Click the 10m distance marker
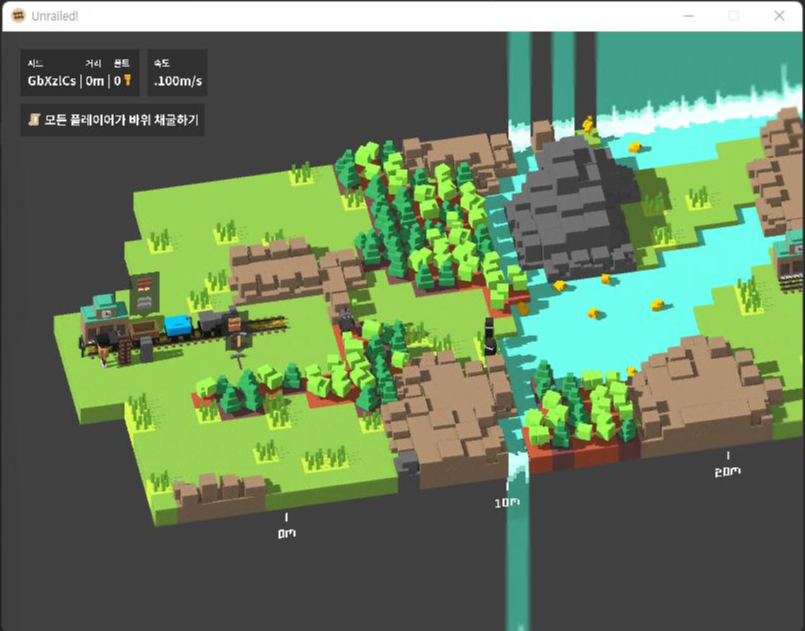This screenshot has width=805, height=631. (x=507, y=503)
